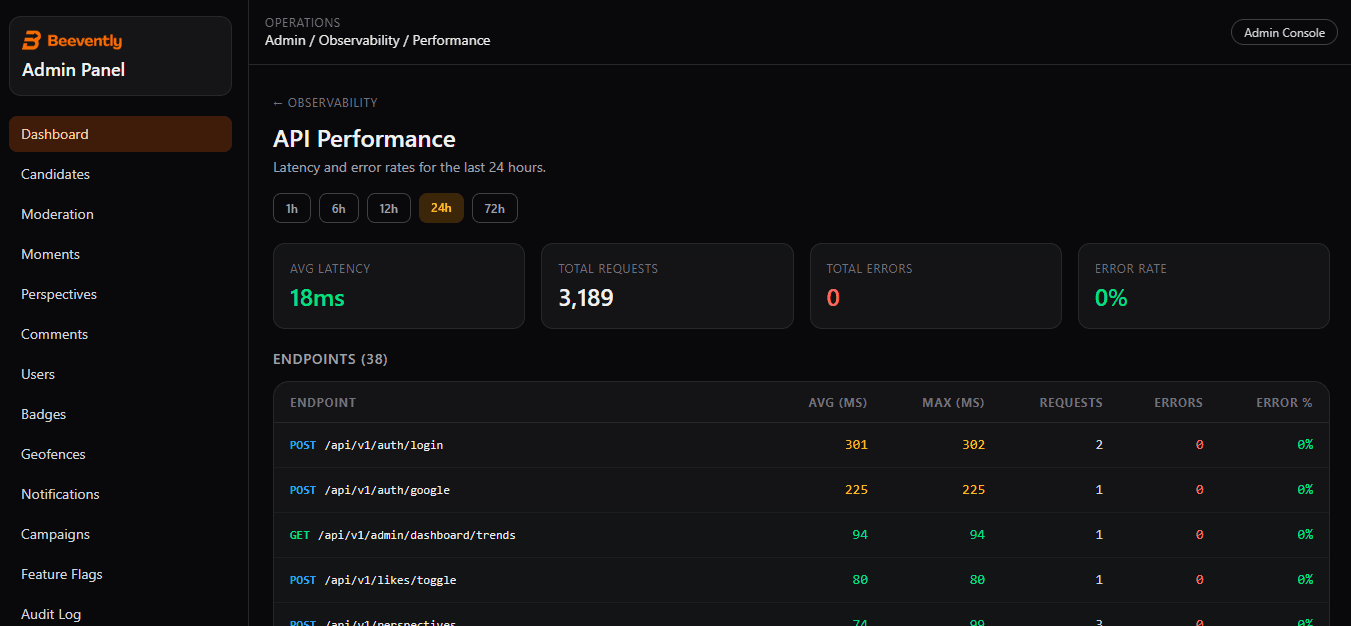Open Feature Flags in the sidebar
1351x626 pixels.
coord(120,574)
